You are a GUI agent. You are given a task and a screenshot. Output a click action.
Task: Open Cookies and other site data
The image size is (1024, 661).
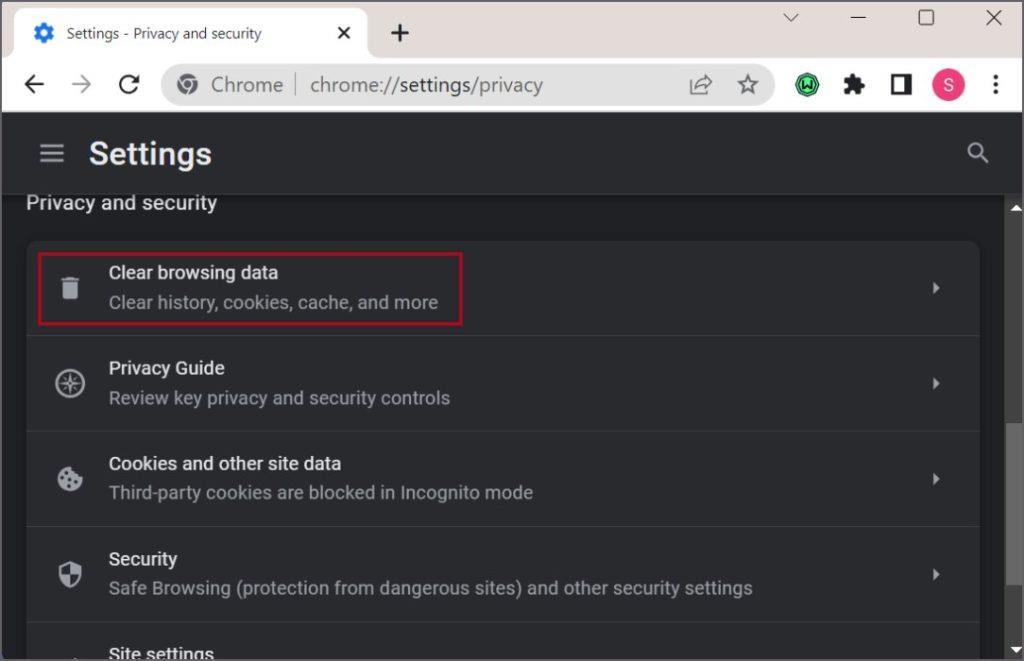503,479
